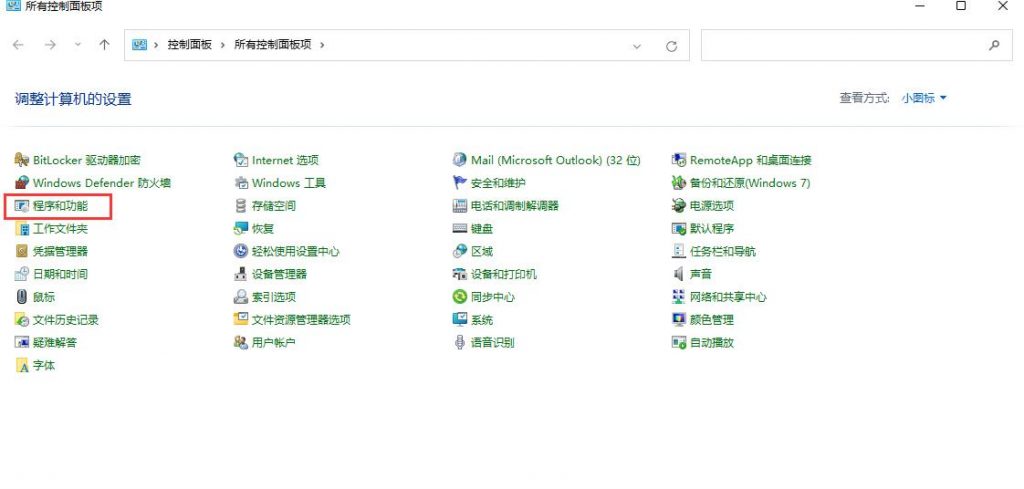The height and width of the screenshot is (489, 1024).
Task: Go up one level with up arrow
Action: click(104, 45)
